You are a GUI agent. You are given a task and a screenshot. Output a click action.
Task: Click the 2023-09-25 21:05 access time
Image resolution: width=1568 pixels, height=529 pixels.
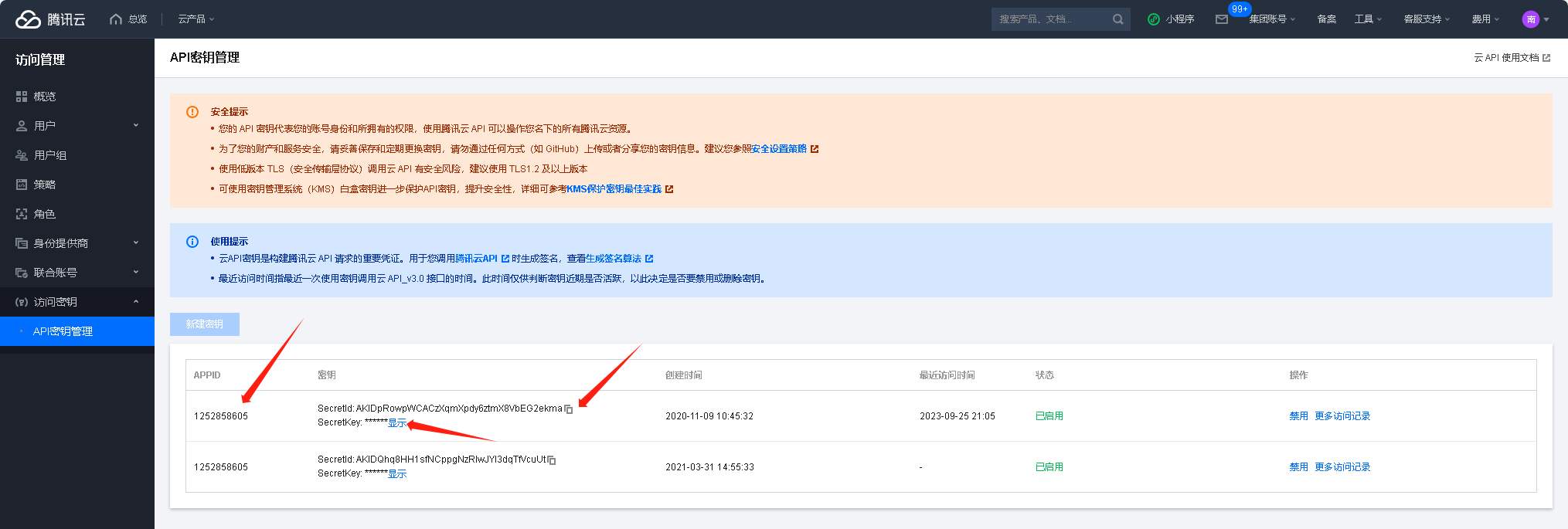(957, 416)
